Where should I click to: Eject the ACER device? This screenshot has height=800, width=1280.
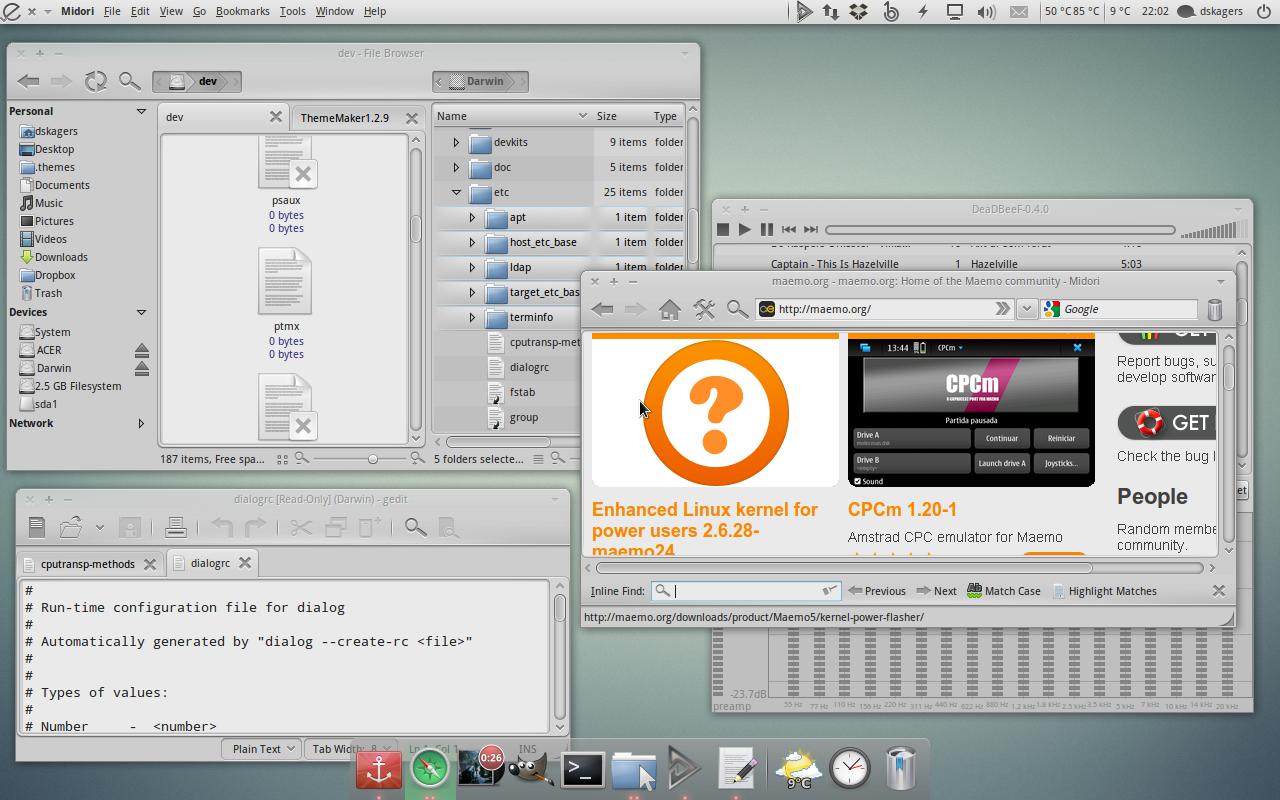tap(142, 350)
